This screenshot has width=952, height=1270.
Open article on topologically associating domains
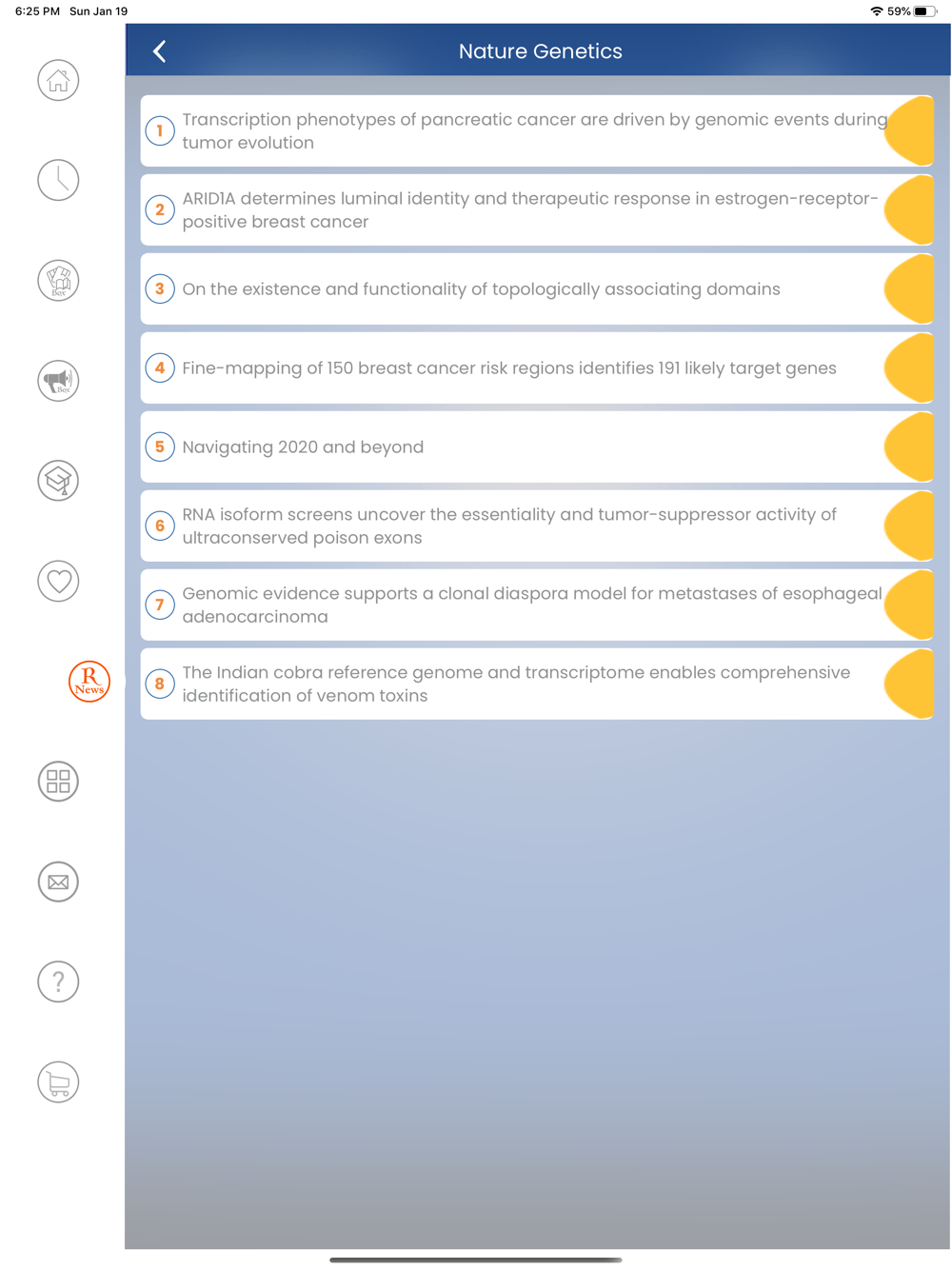tap(481, 289)
